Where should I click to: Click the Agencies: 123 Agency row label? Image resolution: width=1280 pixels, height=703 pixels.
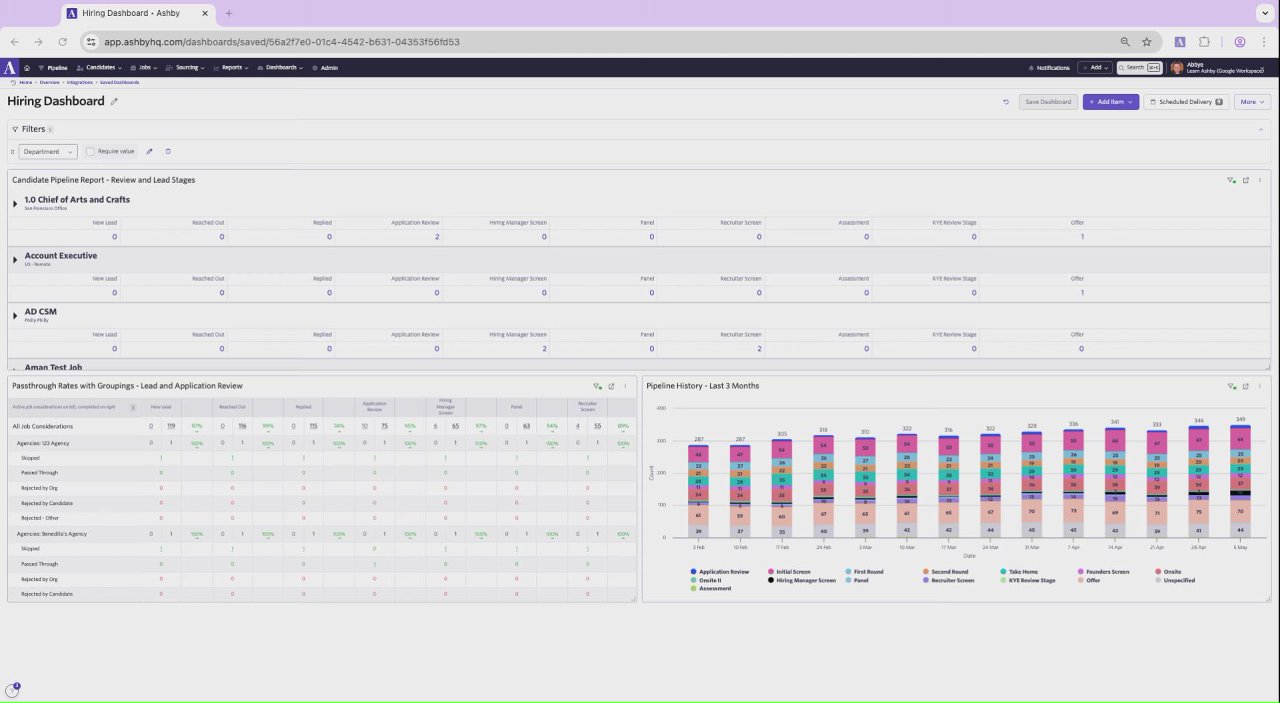coord(43,443)
